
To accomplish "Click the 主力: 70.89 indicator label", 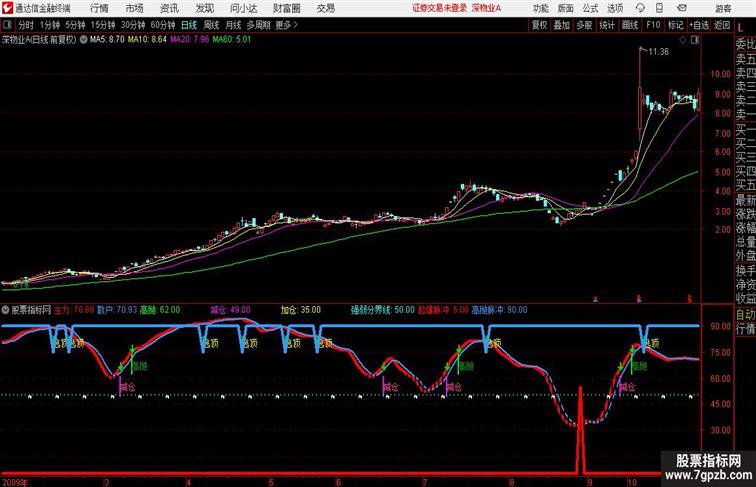I will point(74,310).
